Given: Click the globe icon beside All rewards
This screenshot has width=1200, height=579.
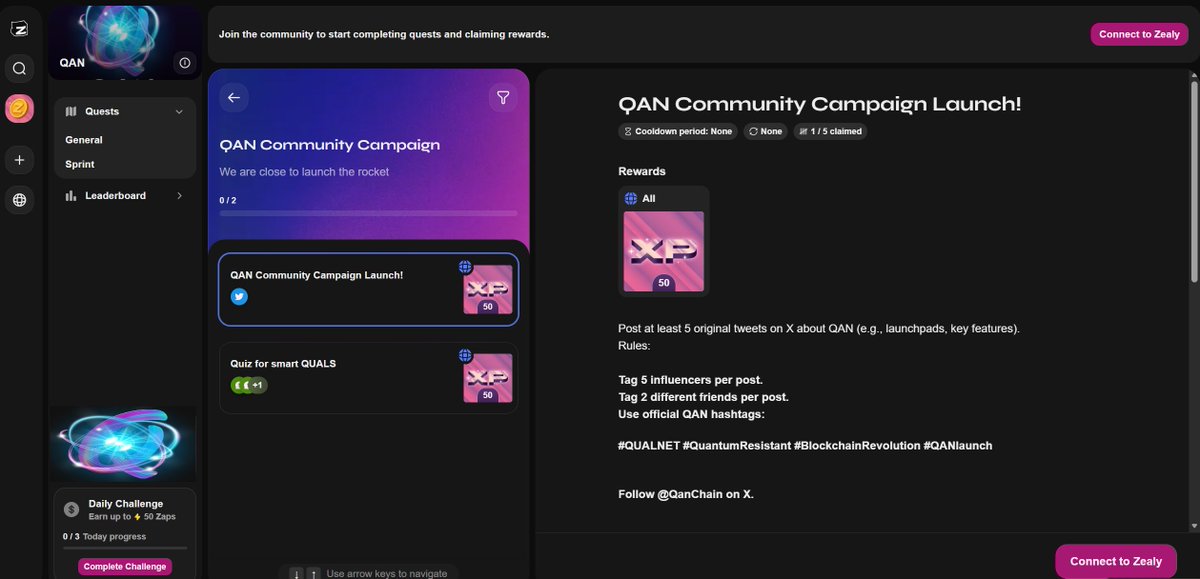Looking at the screenshot, I should [x=630, y=199].
